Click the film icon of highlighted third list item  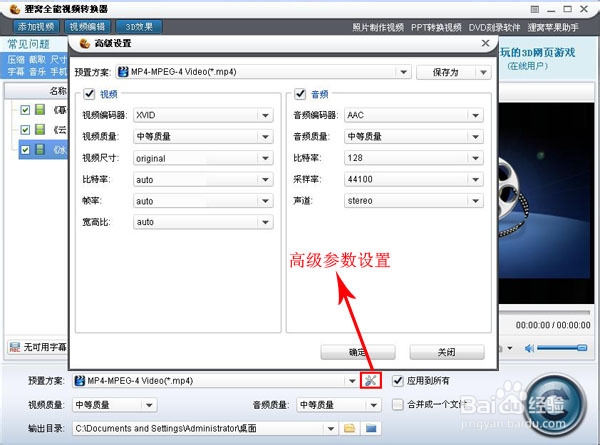pos(40,149)
